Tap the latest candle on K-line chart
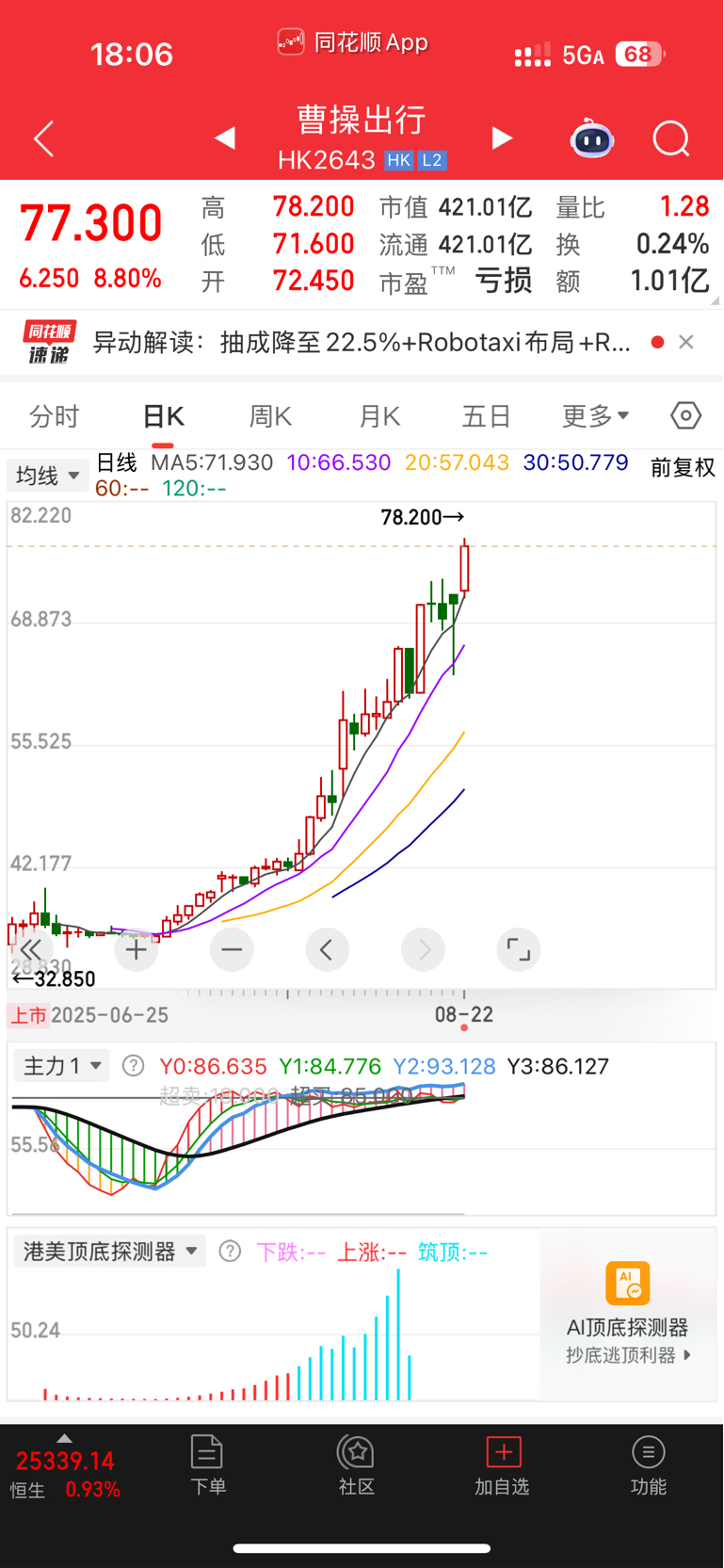 (x=464, y=567)
